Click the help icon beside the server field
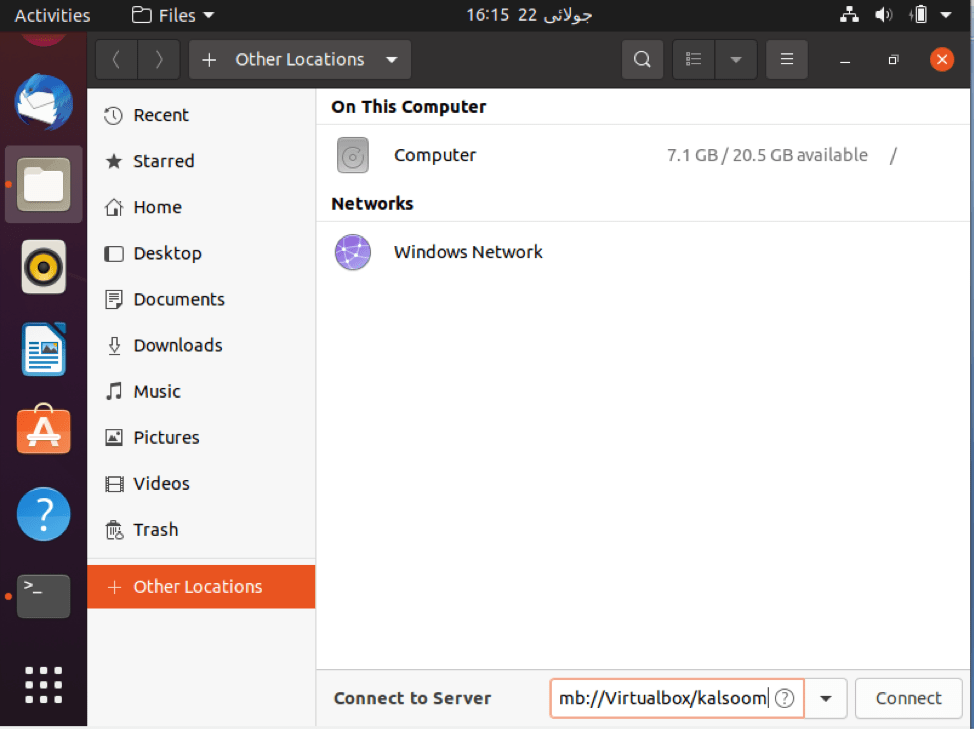This screenshot has height=729, width=974. coord(785,698)
